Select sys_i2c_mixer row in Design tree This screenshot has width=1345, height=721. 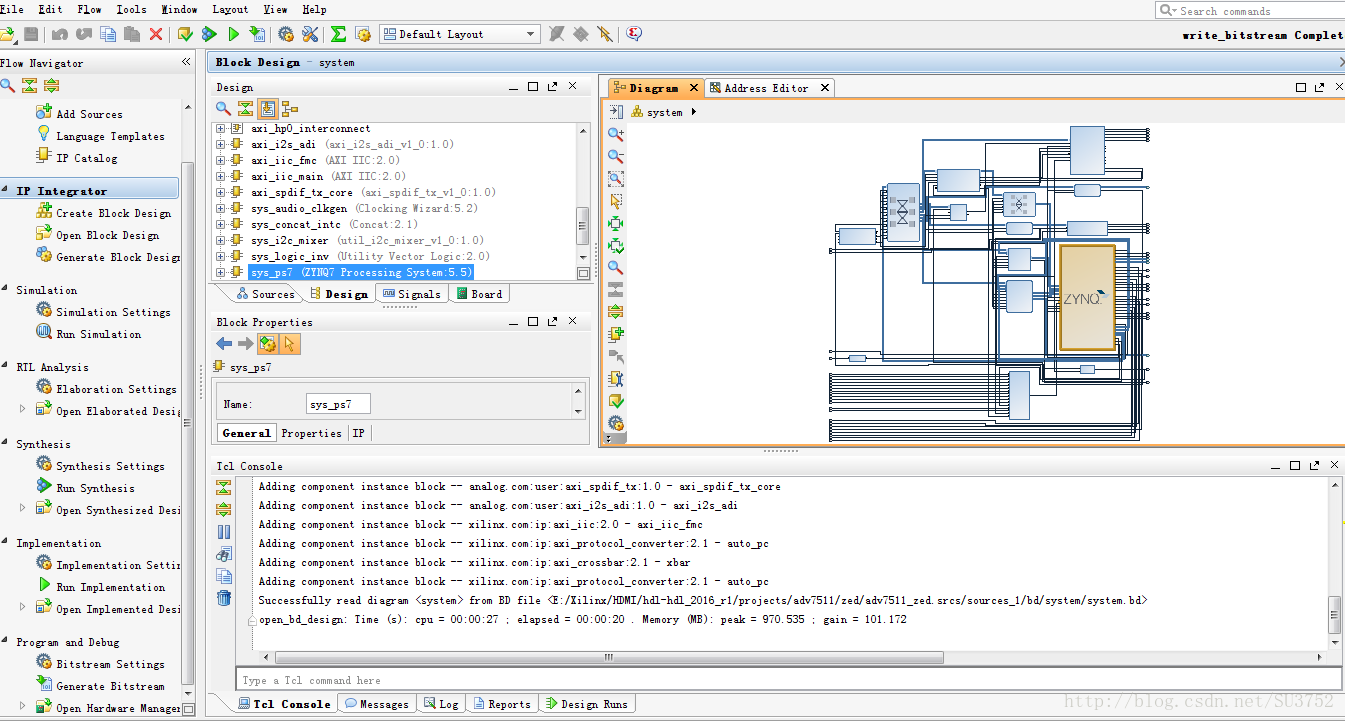(367, 241)
